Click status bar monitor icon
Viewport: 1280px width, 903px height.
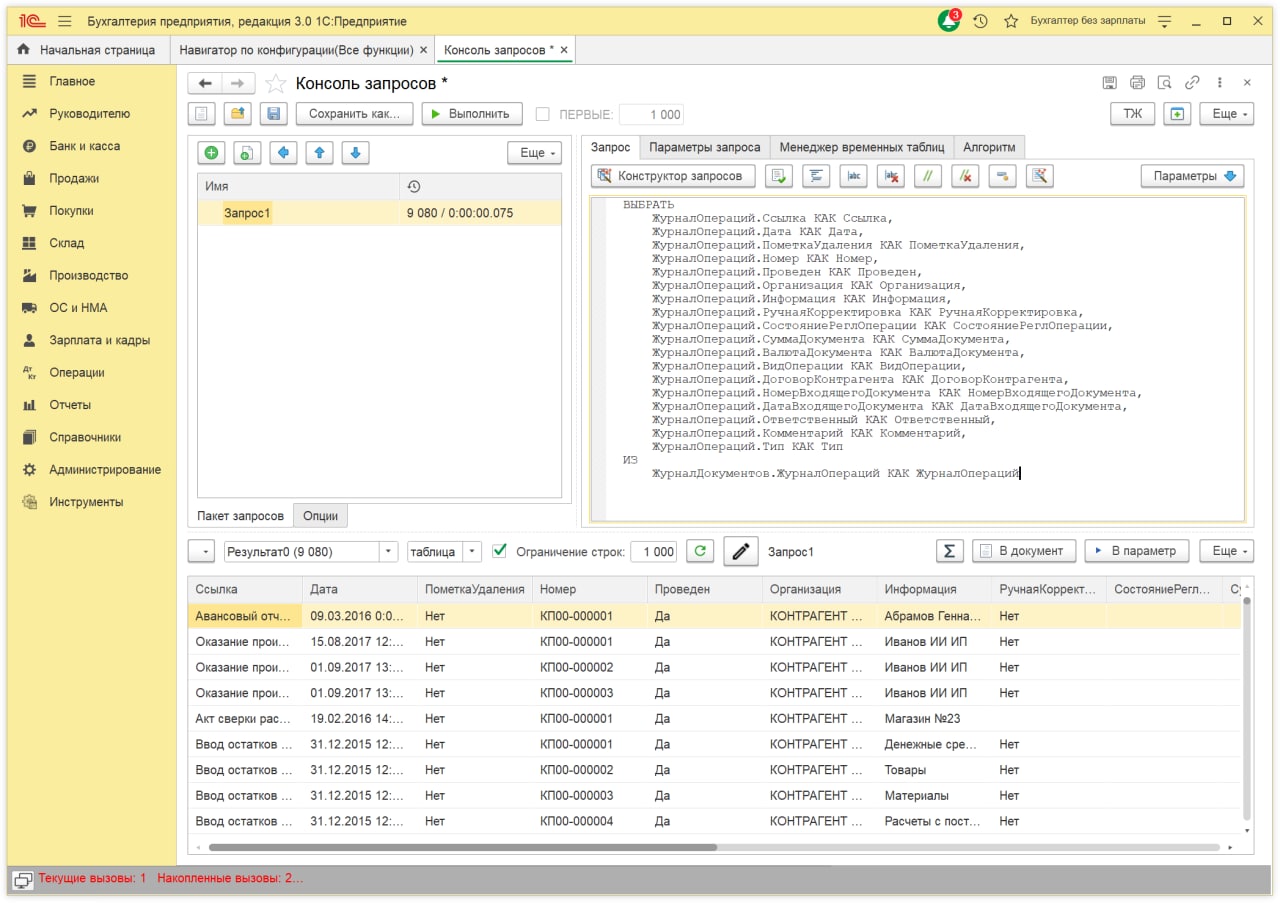pyautogui.click(x=22, y=879)
